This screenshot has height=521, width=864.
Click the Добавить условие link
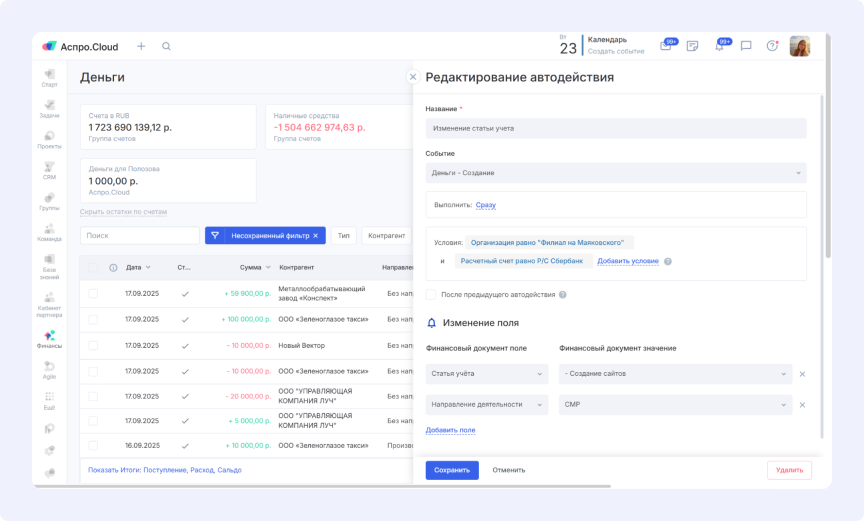[x=628, y=261]
